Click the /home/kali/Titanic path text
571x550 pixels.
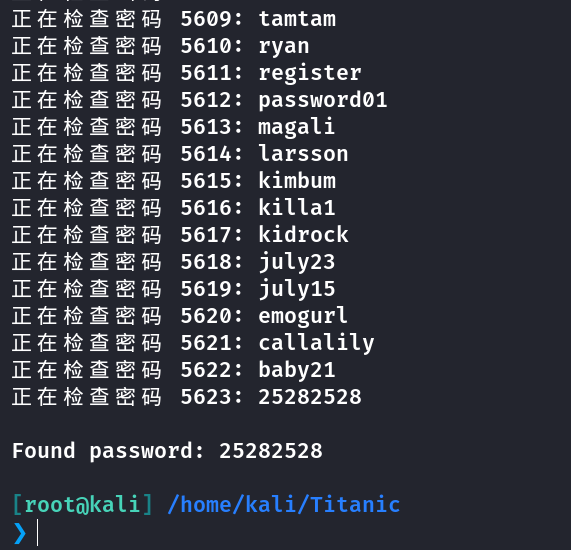coord(284,505)
